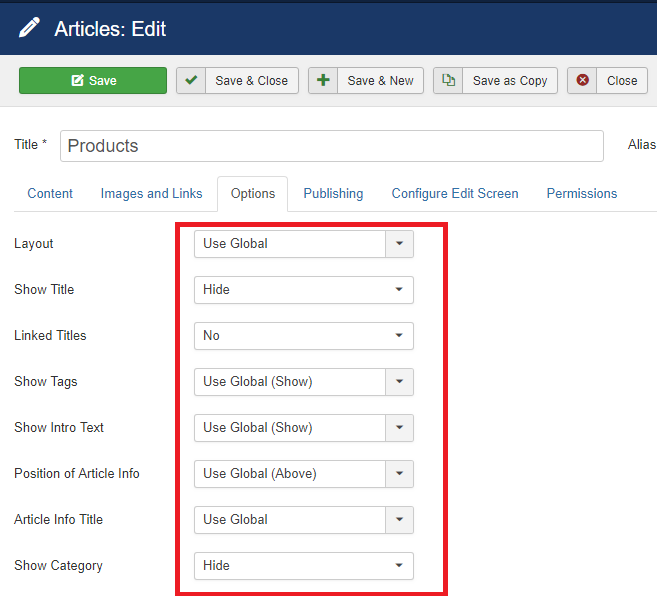Open the Show Title dropdown
The image size is (657, 596).
pyautogui.click(x=303, y=290)
